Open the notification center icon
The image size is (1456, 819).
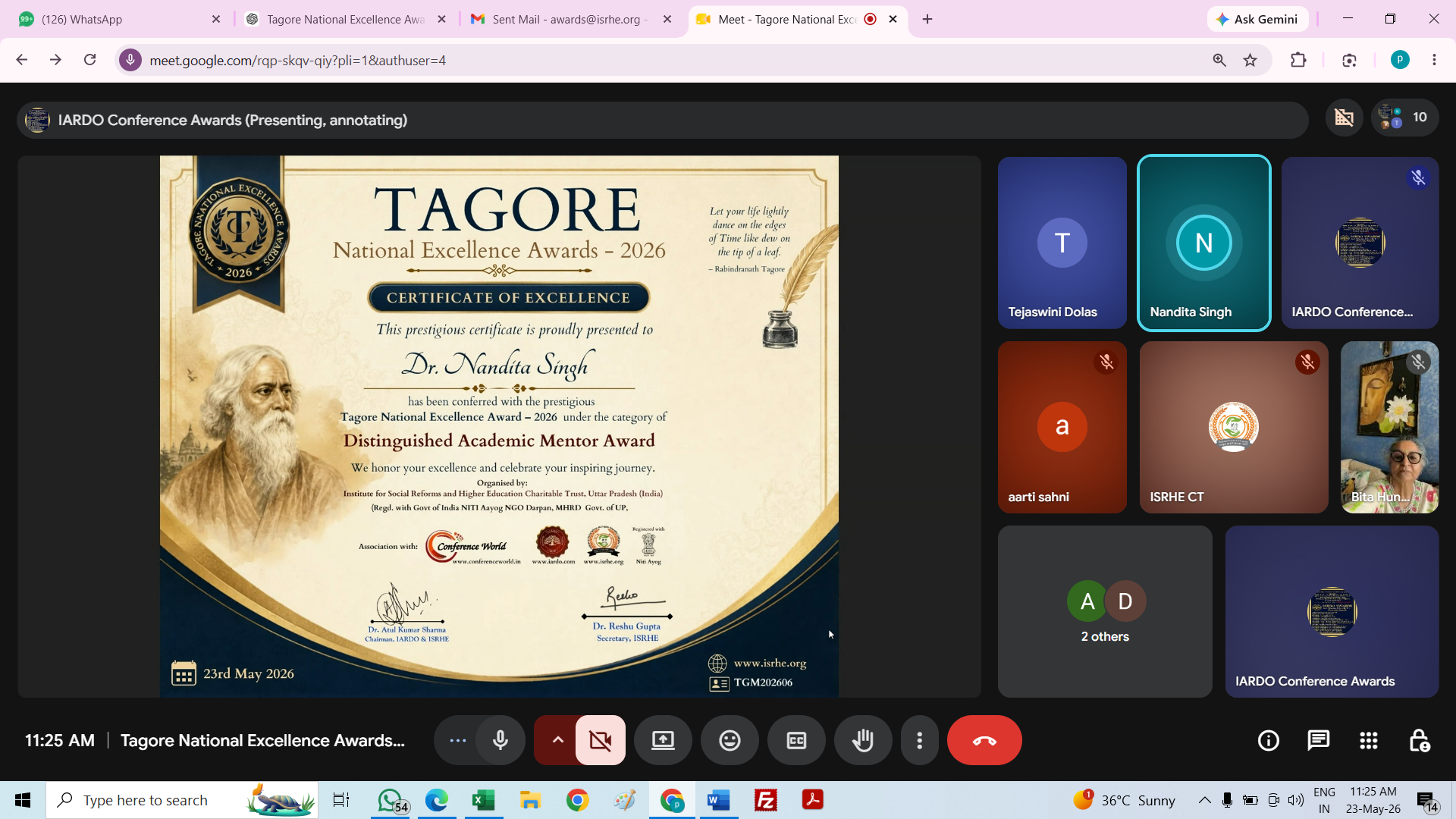coord(1426,801)
